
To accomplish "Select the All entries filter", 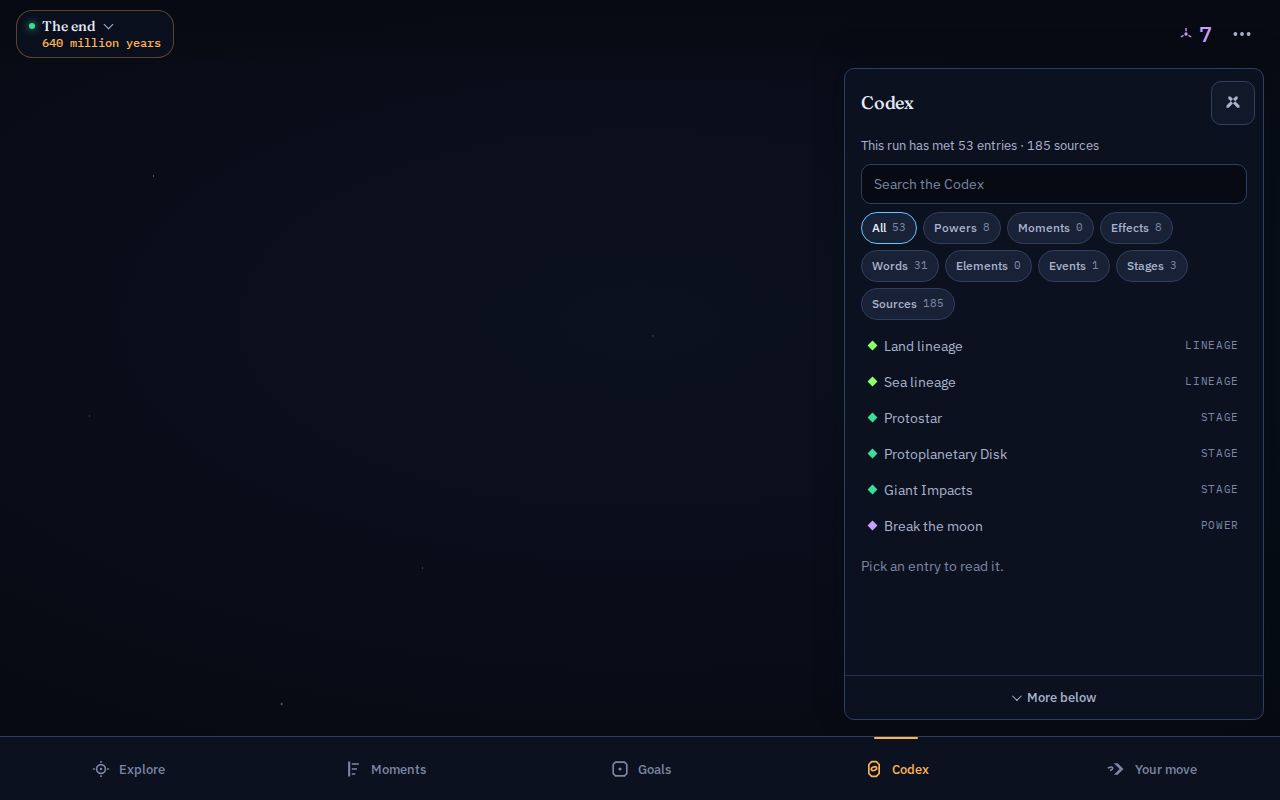I will 889,228.
